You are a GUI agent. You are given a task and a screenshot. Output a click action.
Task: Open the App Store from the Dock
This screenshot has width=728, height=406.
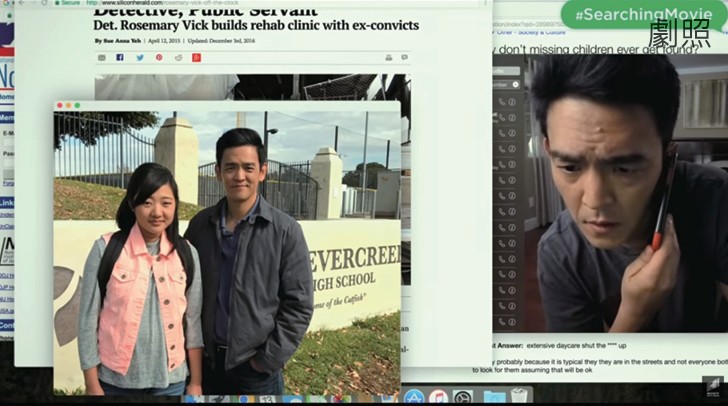pyautogui.click(x=414, y=398)
